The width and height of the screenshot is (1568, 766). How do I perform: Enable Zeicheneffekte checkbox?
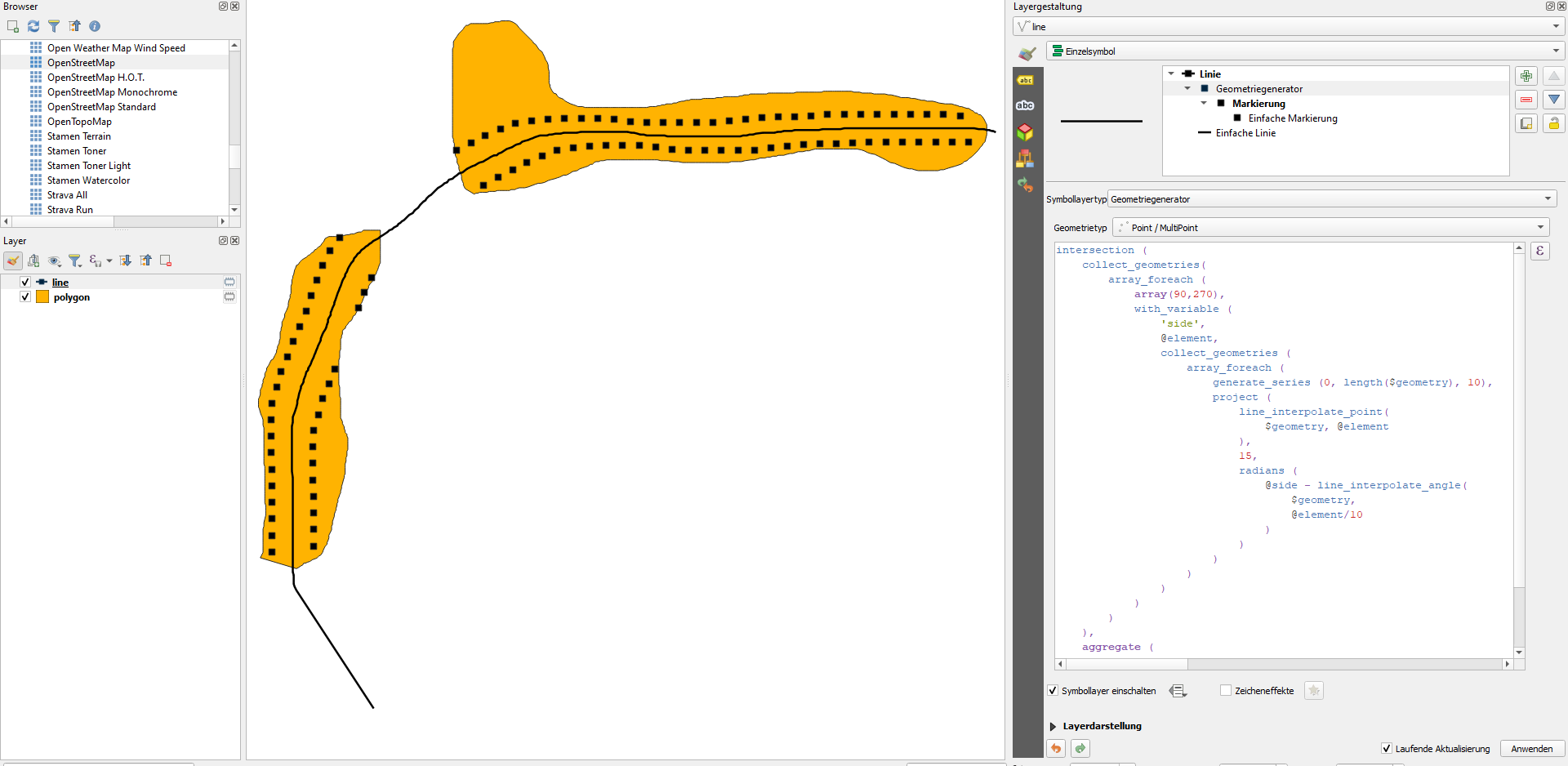pyautogui.click(x=1226, y=691)
